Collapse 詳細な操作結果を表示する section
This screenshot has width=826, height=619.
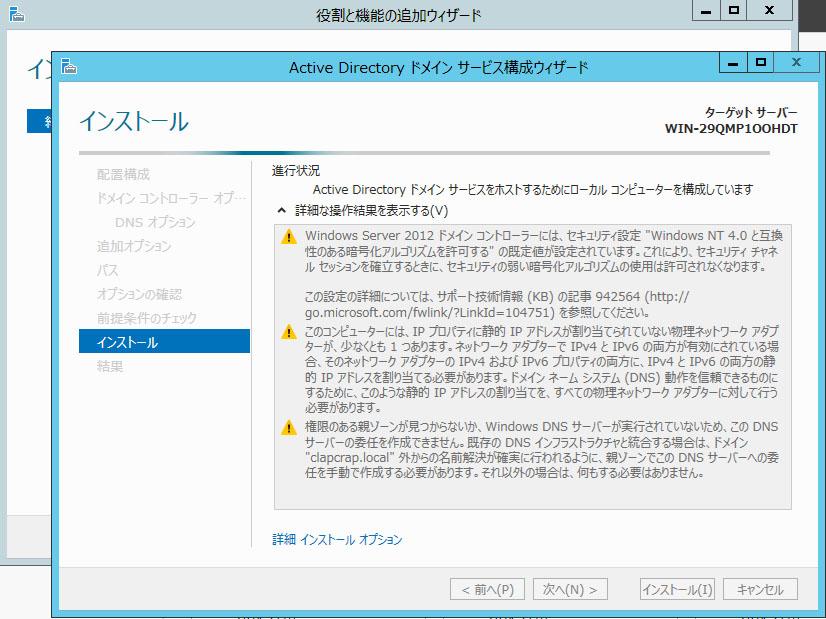(282, 211)
